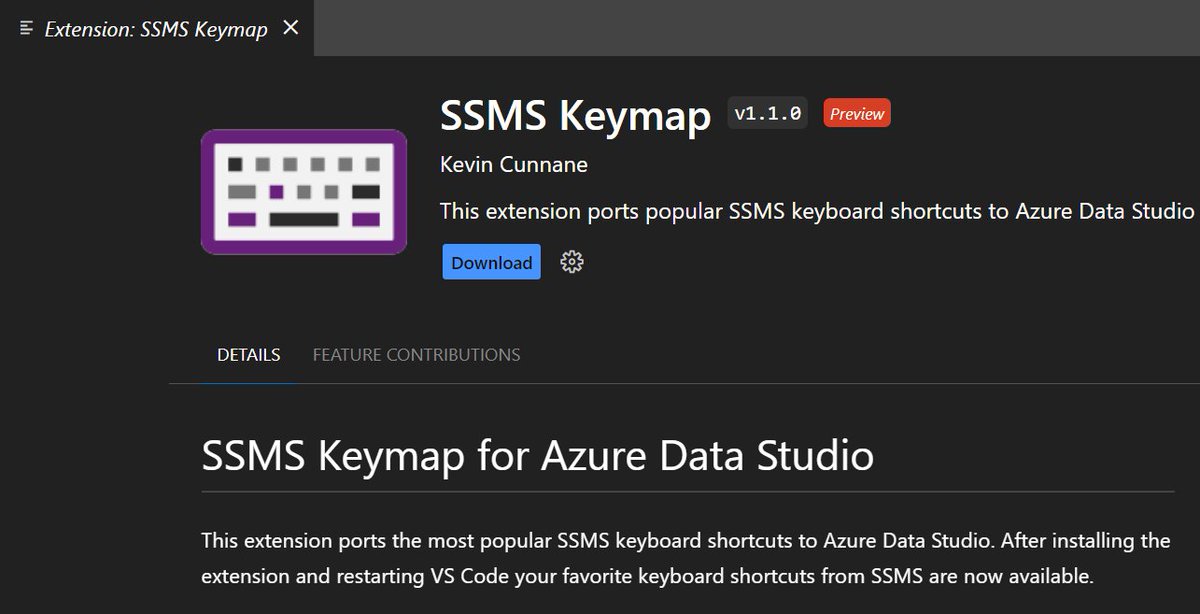Screen dimensions: 1200x614
Task: Click the heading SSMS Keymap for Azure Data Studio
Action: coord(538,455)
